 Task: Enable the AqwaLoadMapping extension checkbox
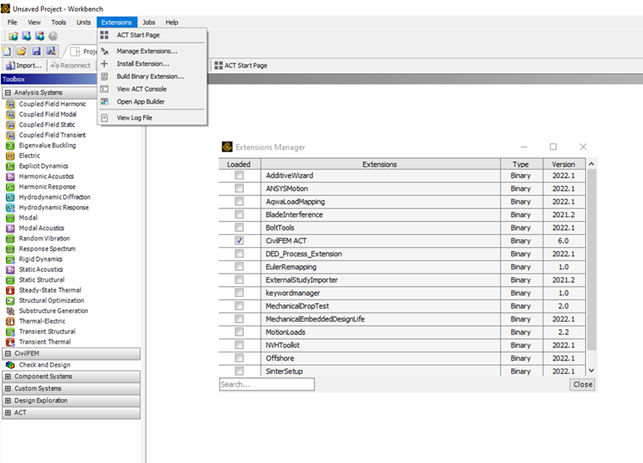tap(239, 201)
